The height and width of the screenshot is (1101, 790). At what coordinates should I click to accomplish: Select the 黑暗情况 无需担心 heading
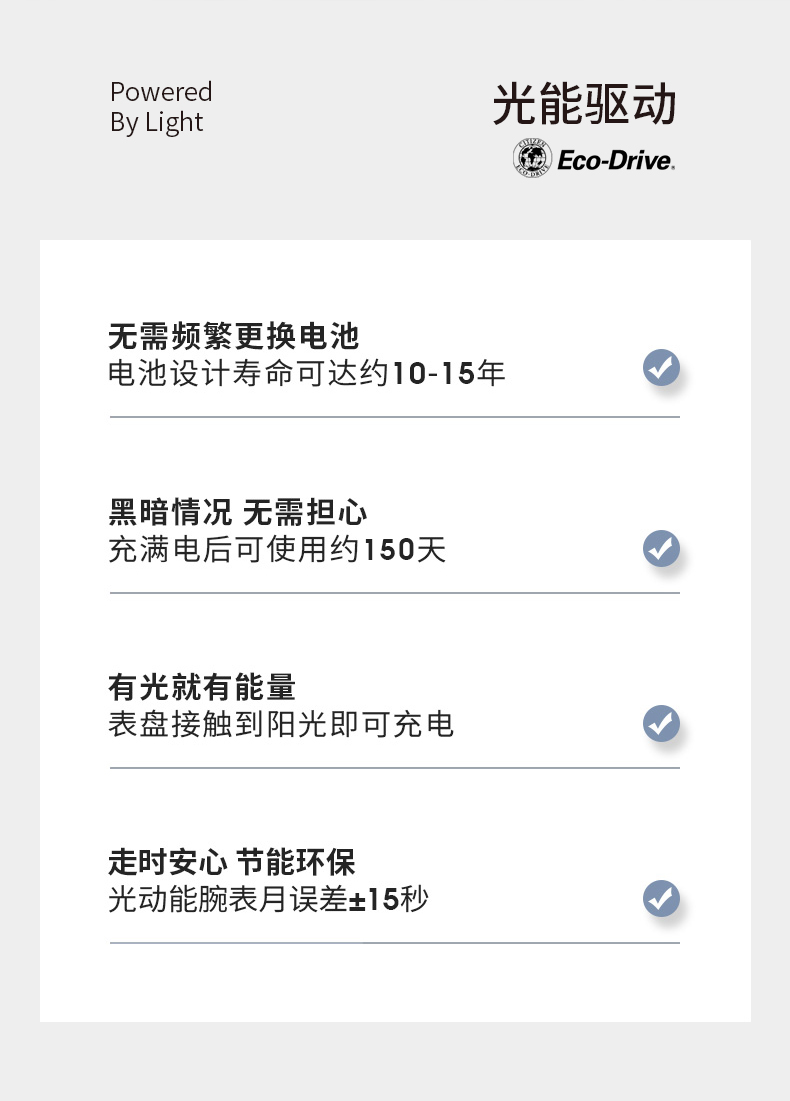(238, 513)
